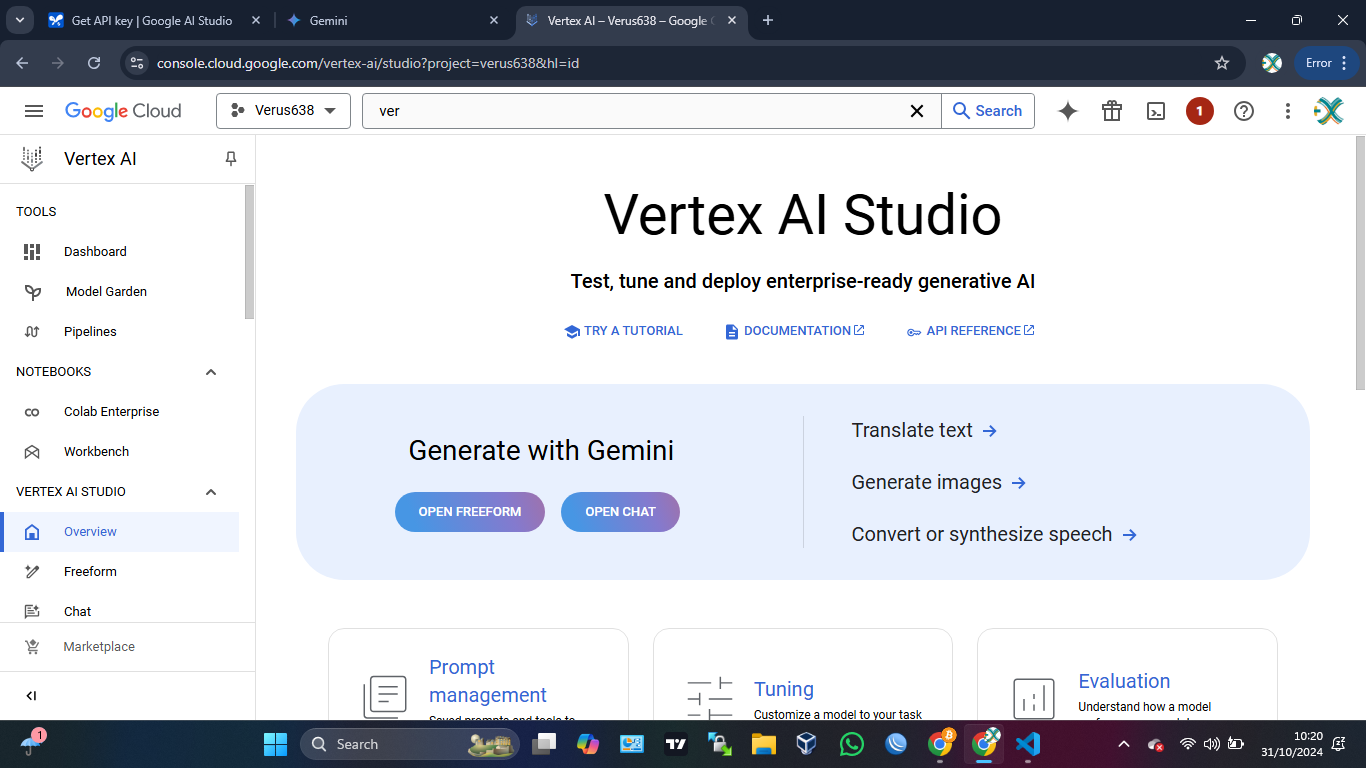Open a new browser tab
This screenshot has width=1366, height=768.
pyautogui.click(x=768, y=20)
